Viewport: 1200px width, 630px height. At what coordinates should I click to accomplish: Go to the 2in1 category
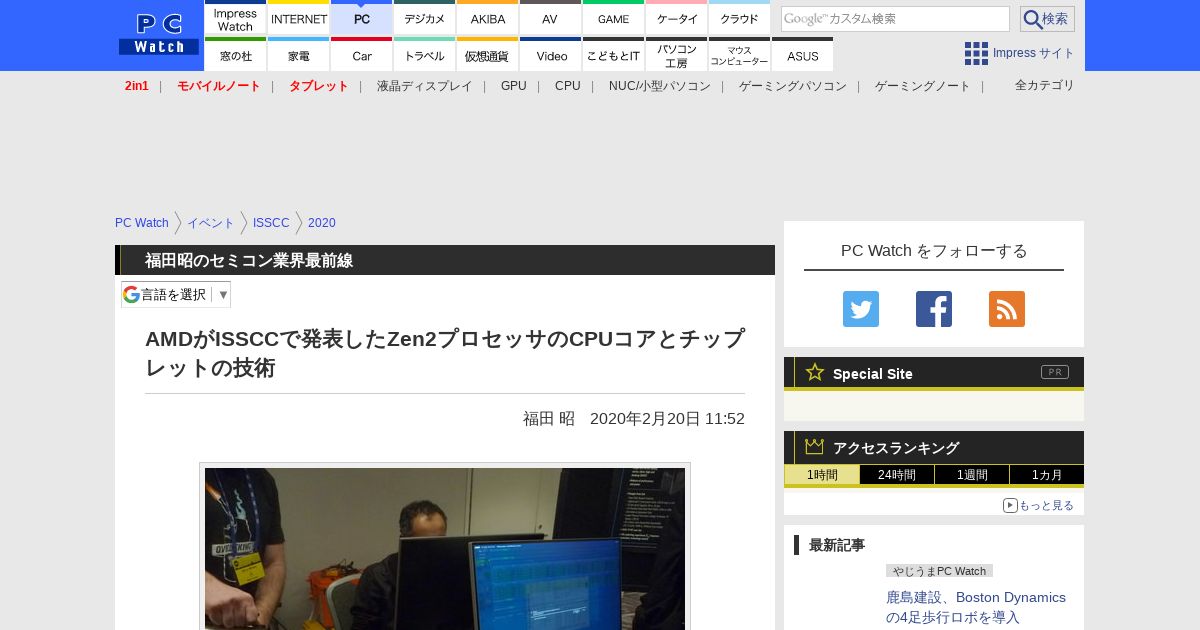(137, 86)
